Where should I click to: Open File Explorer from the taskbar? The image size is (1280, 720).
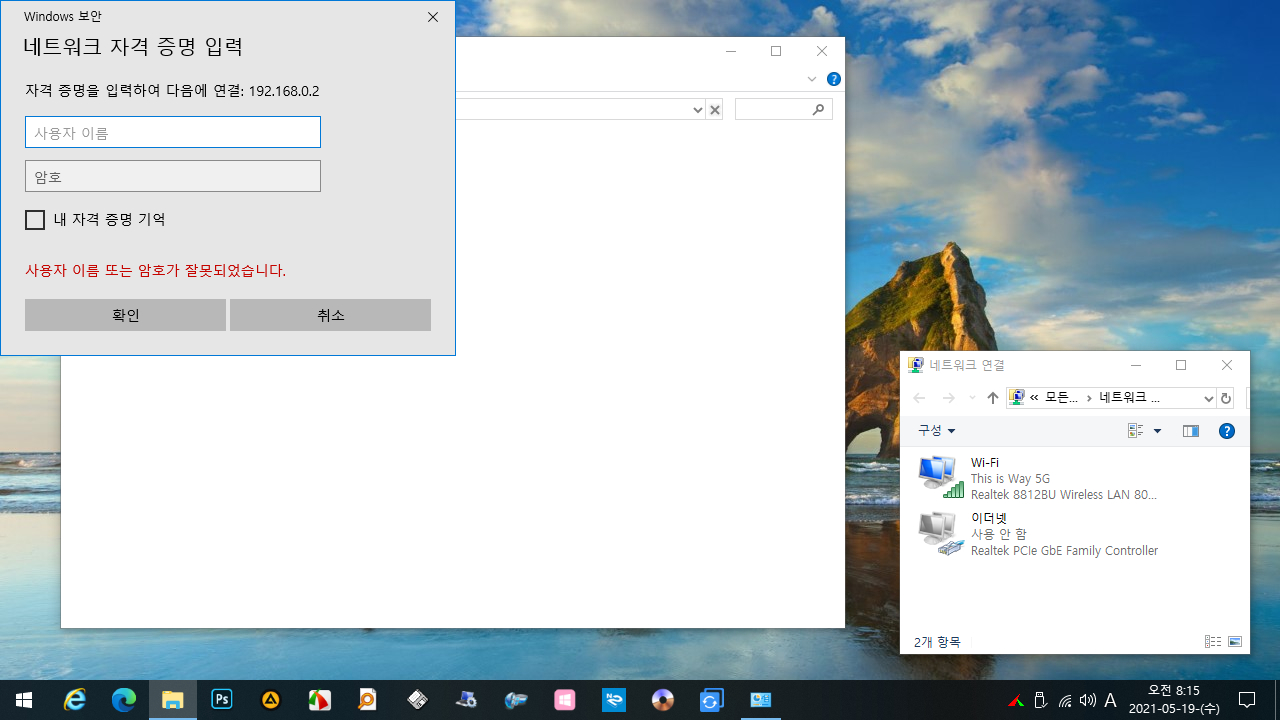pos(173,700)
